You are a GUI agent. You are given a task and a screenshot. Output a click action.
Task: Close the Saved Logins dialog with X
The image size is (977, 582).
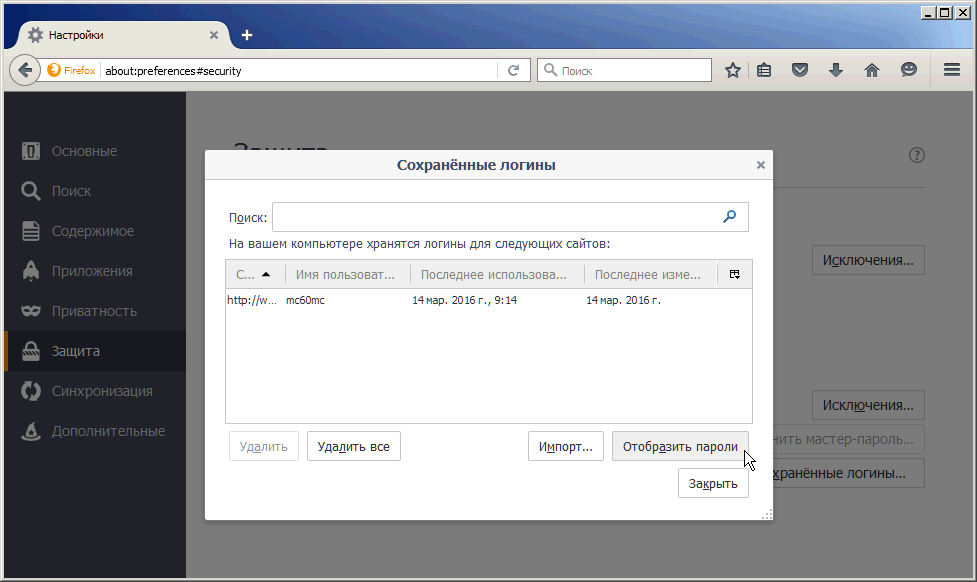point(760,165)
